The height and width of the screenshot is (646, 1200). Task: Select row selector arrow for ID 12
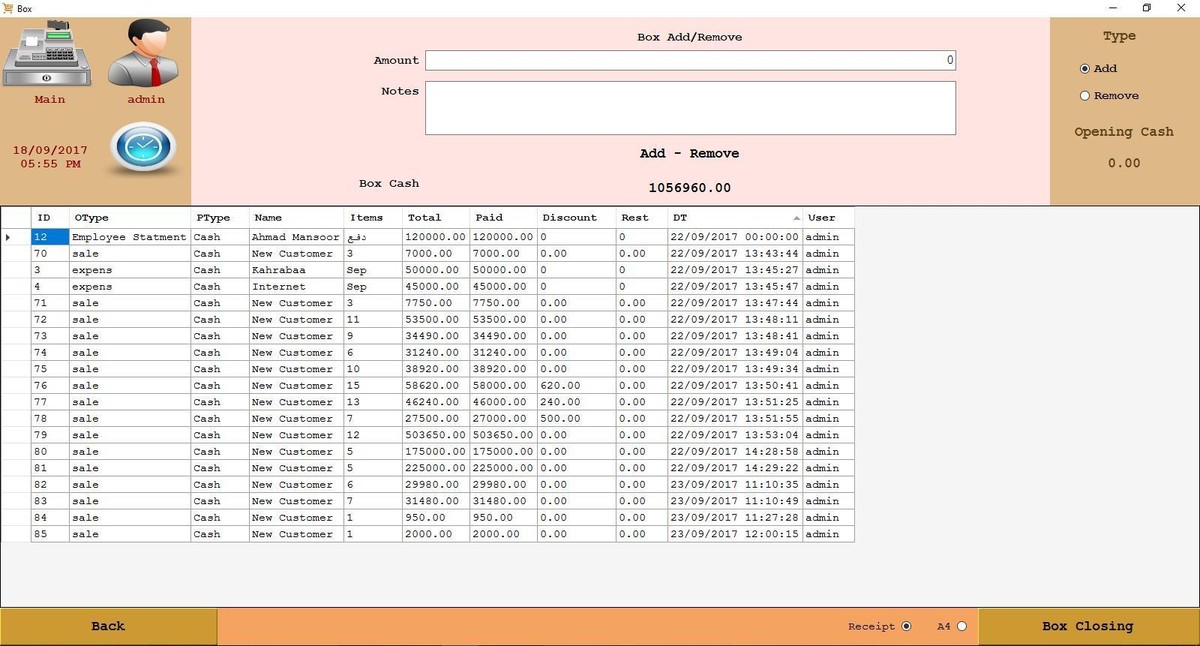tap(9, 237)
